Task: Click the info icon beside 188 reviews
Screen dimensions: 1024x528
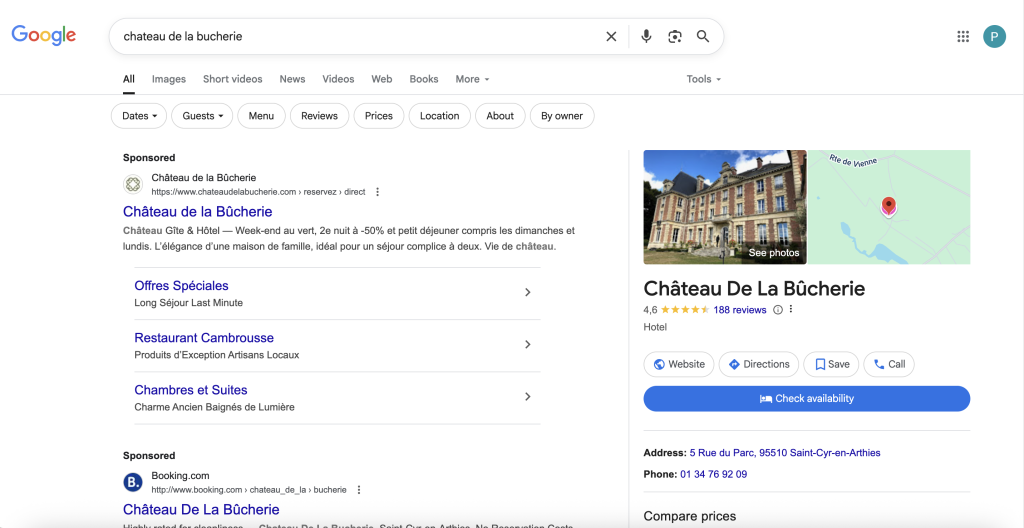Action: point(778,310)
